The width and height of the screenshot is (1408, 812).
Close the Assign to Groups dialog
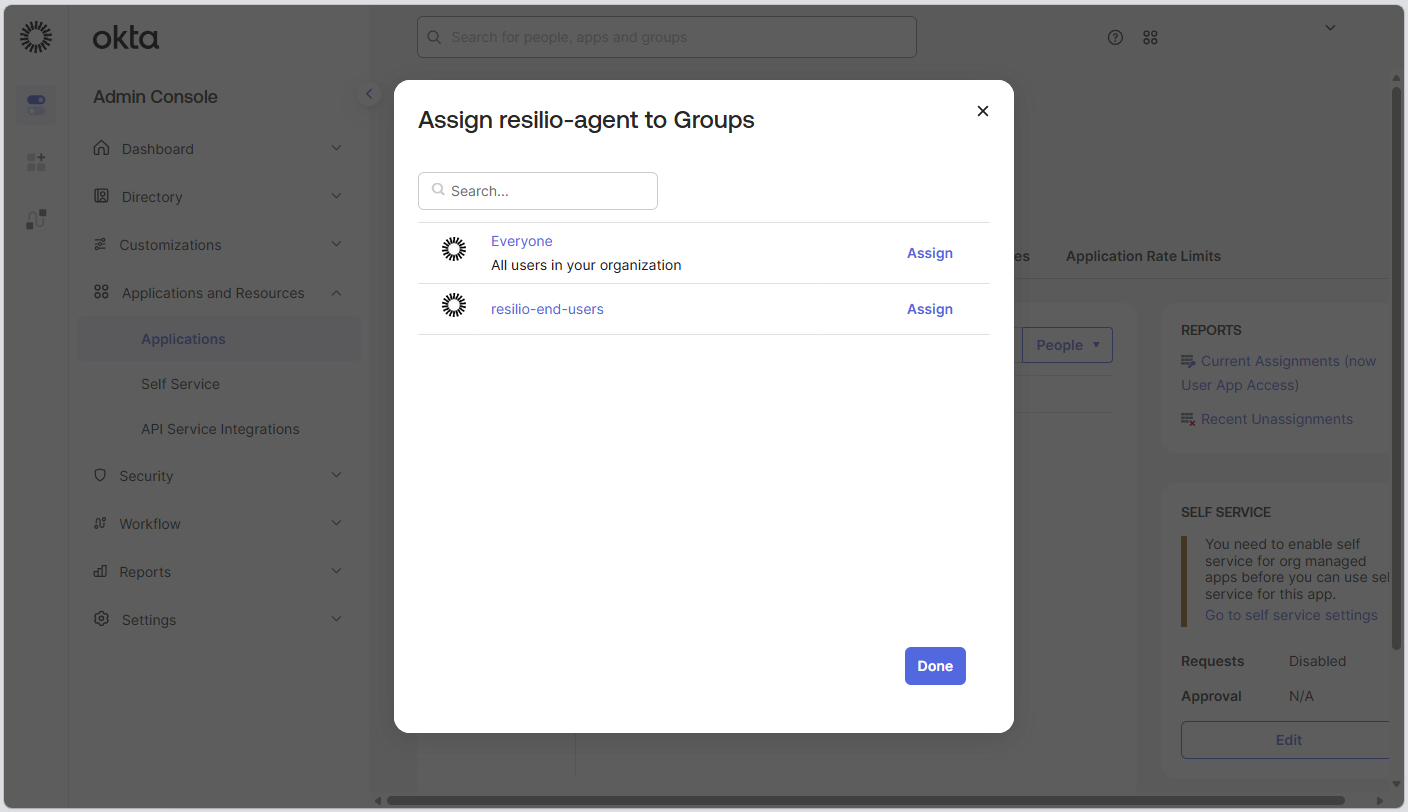point(983,111)
